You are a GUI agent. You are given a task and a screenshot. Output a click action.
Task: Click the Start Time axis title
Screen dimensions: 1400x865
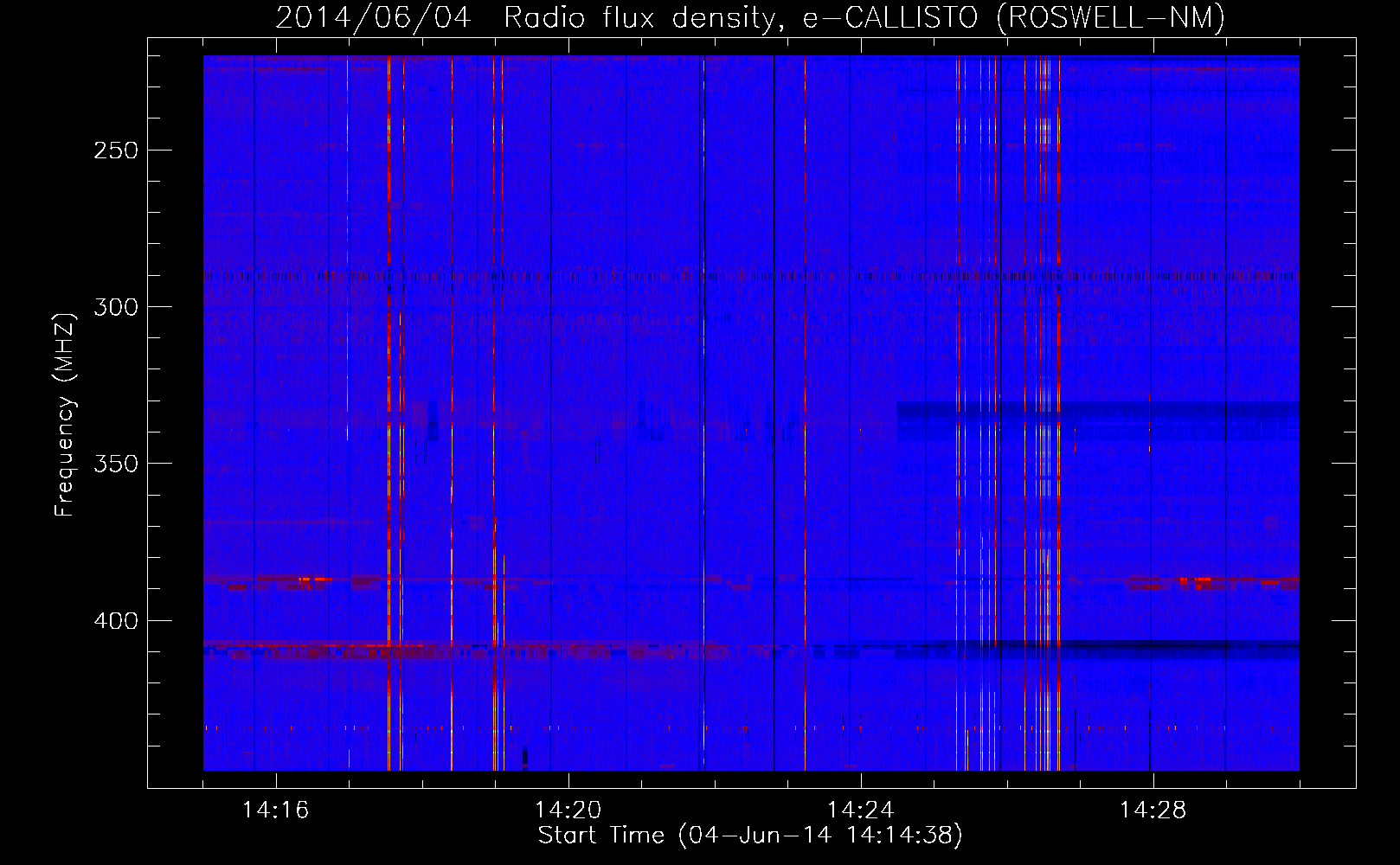coord(750,836)
